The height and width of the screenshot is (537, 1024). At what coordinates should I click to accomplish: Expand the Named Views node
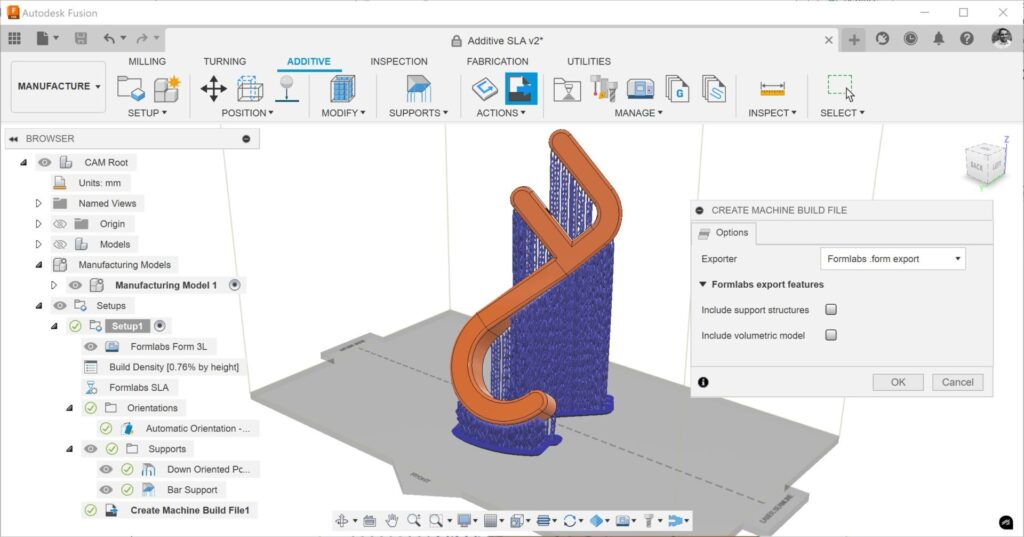(x=39, y=203)
